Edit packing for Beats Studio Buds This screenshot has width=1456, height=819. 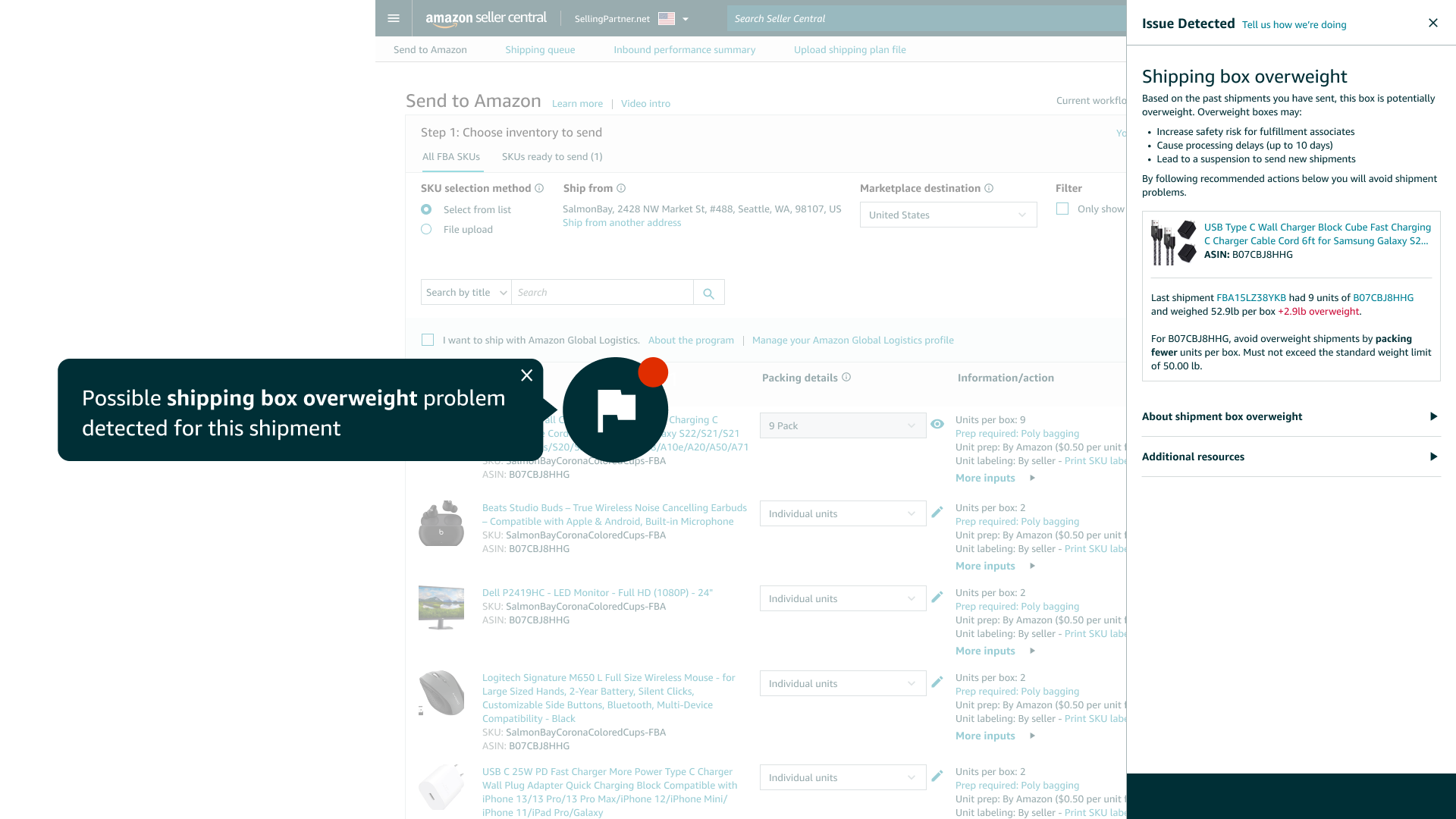pyautogui.click(x=937, y=512)
